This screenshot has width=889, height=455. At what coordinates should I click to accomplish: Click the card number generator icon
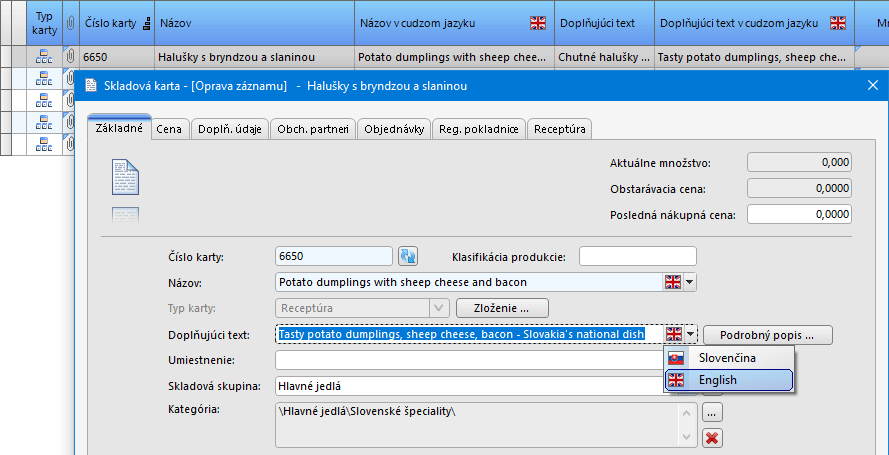[x=408, y=257]
